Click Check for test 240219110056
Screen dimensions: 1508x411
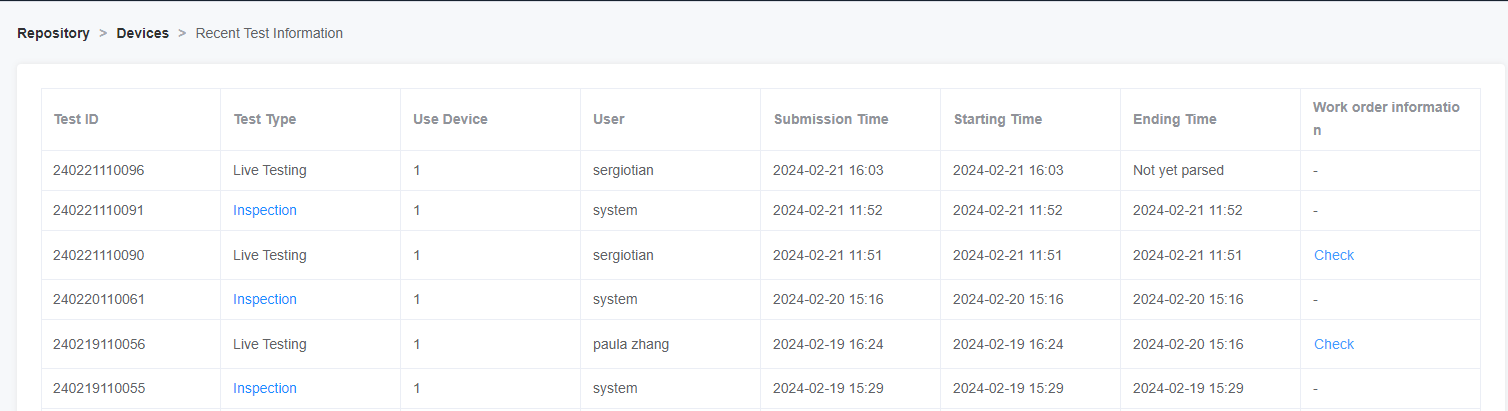tap(1334, 344)
